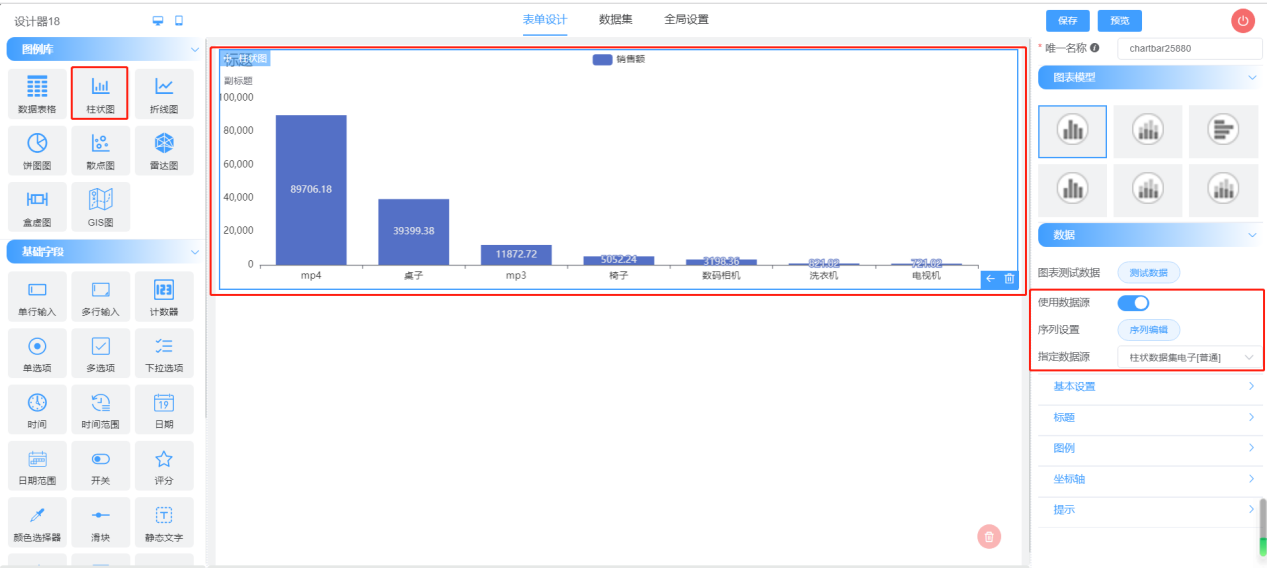Add a 开关 switch field

click(x=100, y=467)
